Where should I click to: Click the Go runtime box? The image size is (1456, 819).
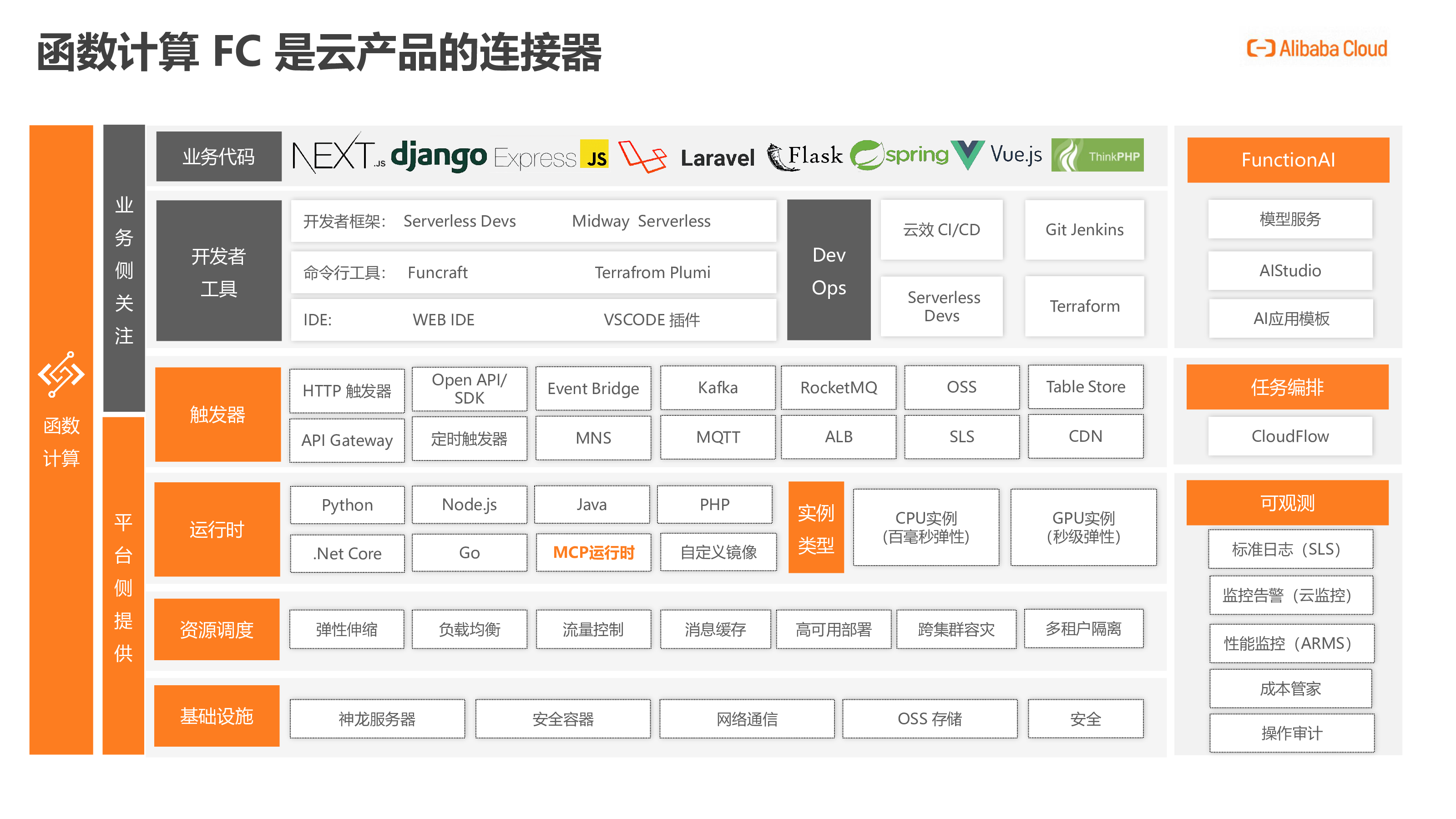tap(469, 553)
